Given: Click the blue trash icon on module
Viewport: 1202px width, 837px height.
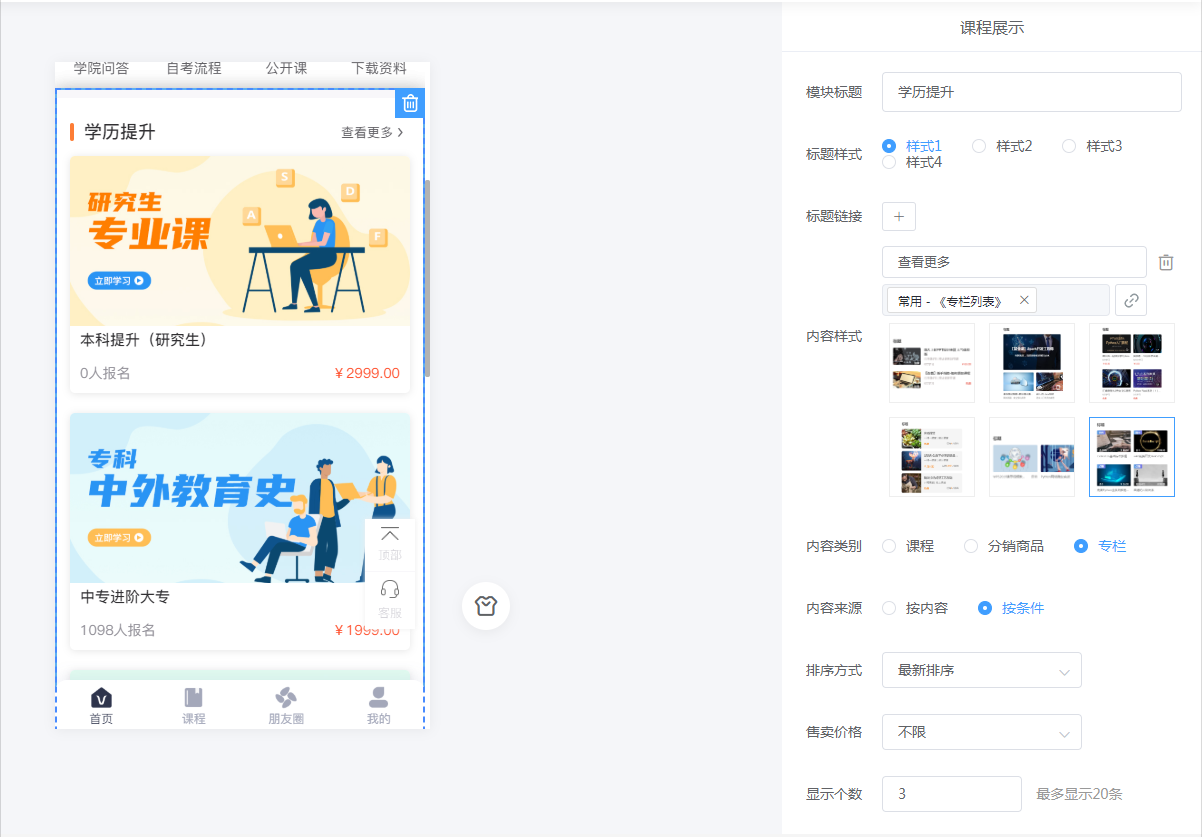Looking at the screenshot, I should (410, 103).
